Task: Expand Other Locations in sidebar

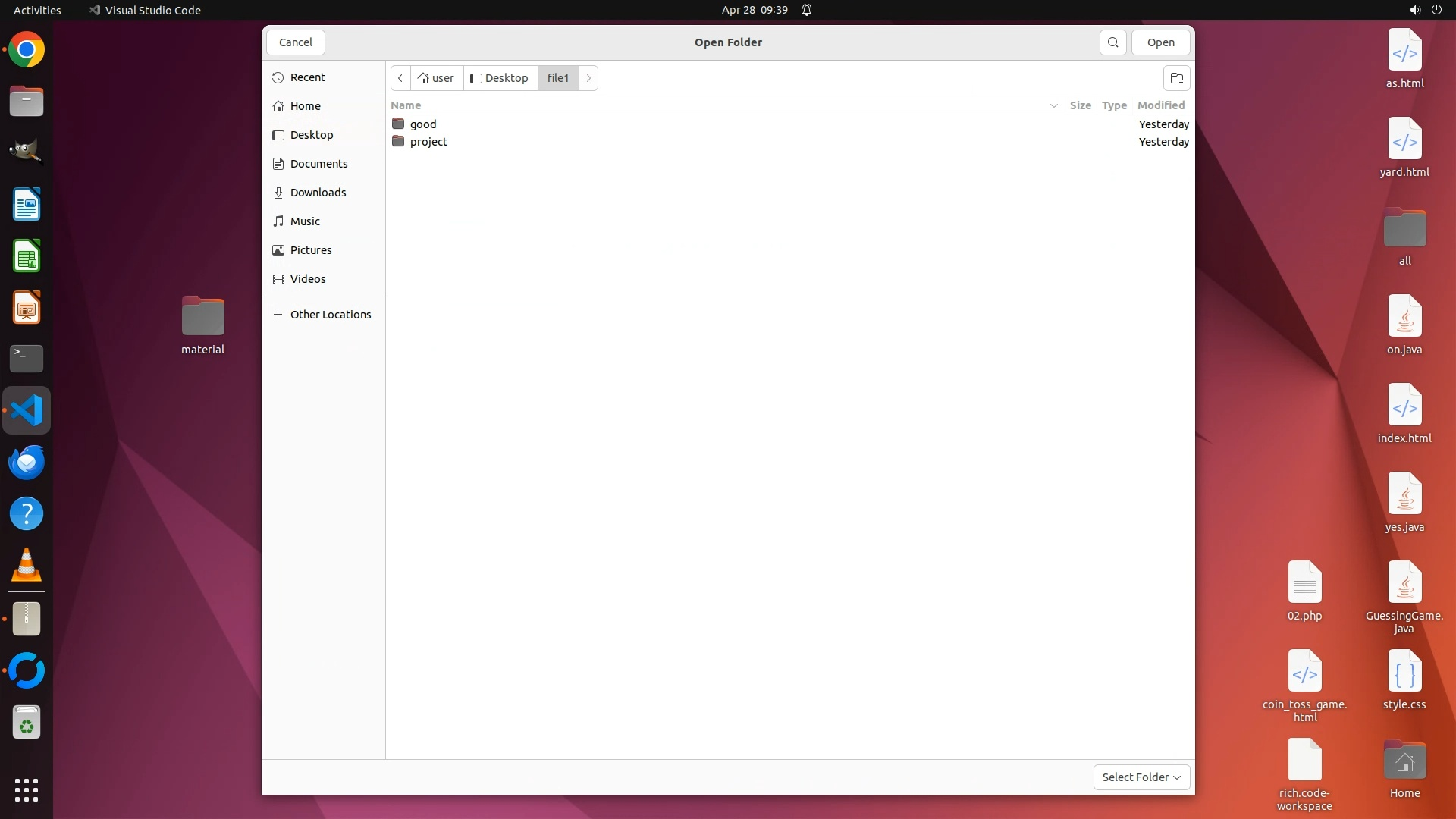Action: [330, 315]
